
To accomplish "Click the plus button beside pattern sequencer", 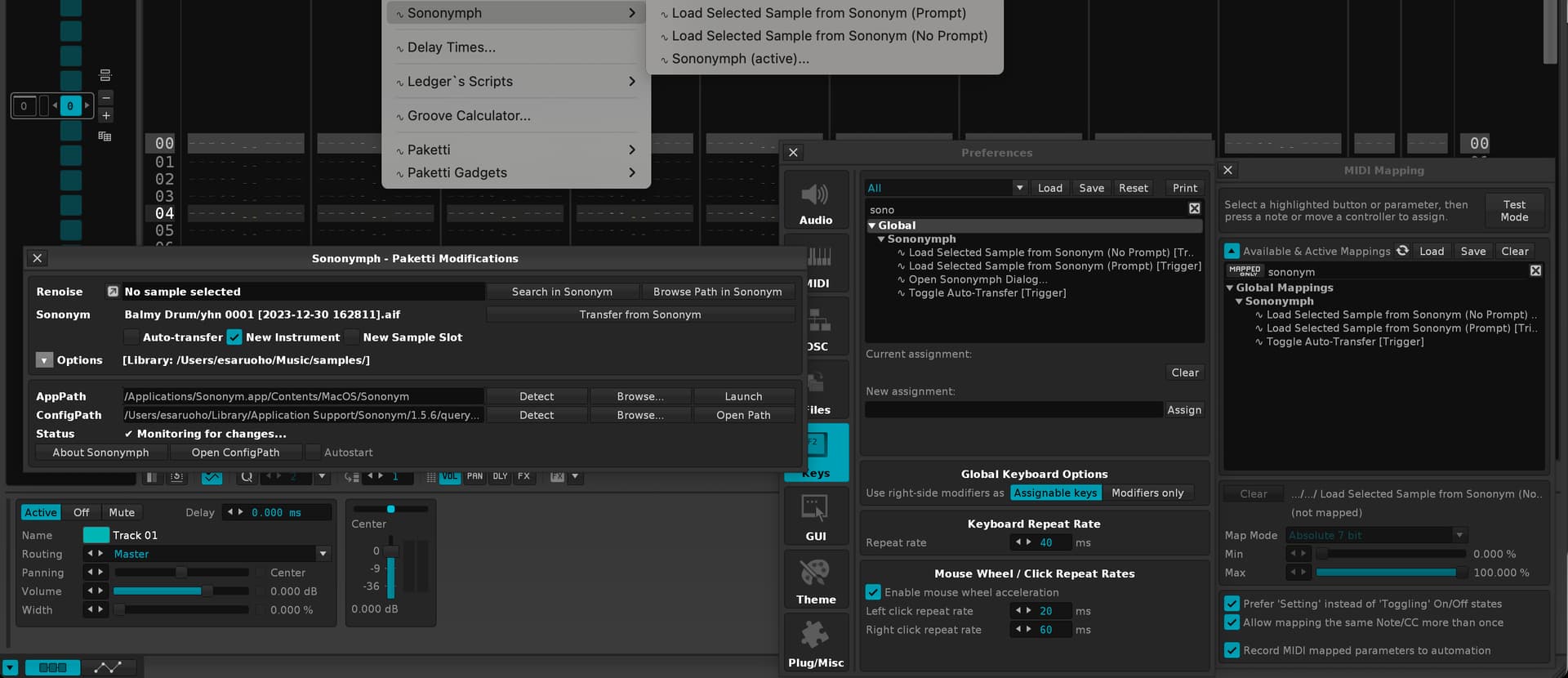I will tap(106, 115).
